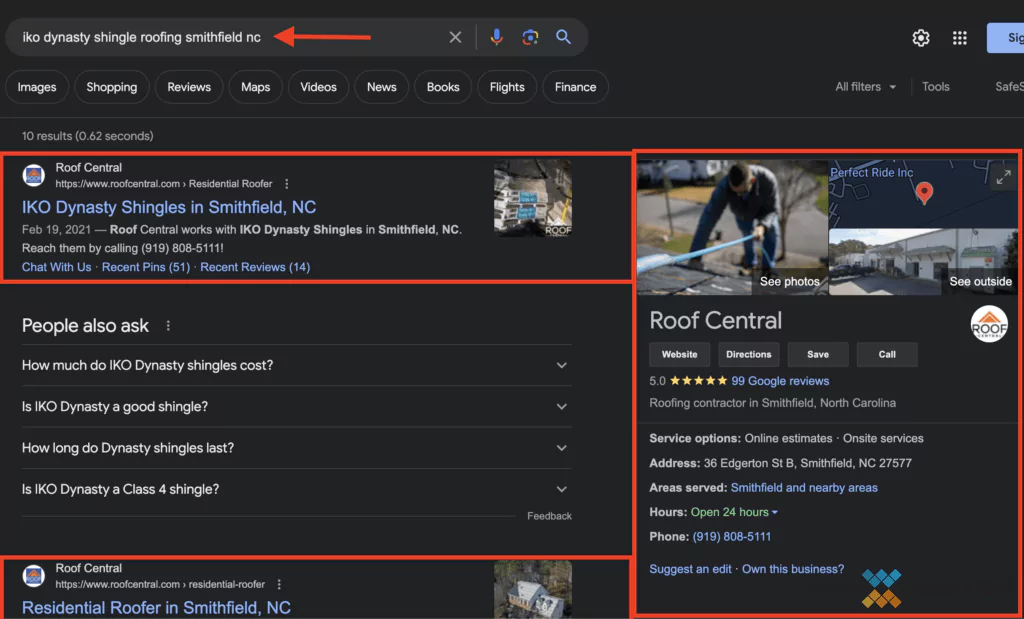Screen dimensions: 1024x619
Task: Switch to the Reviews tab
Action: click(x=189, y=87)
